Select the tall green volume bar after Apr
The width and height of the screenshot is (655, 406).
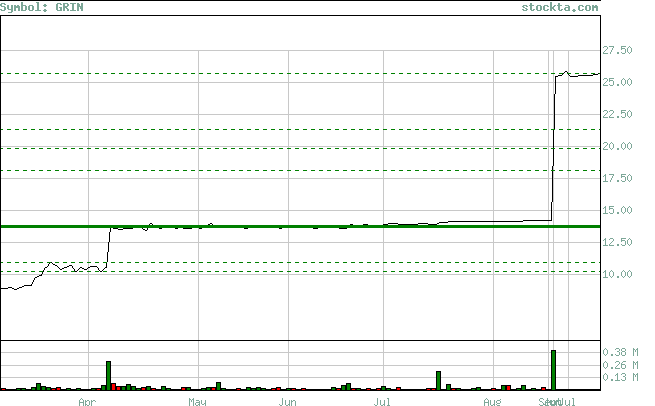(x=109, y=376)
